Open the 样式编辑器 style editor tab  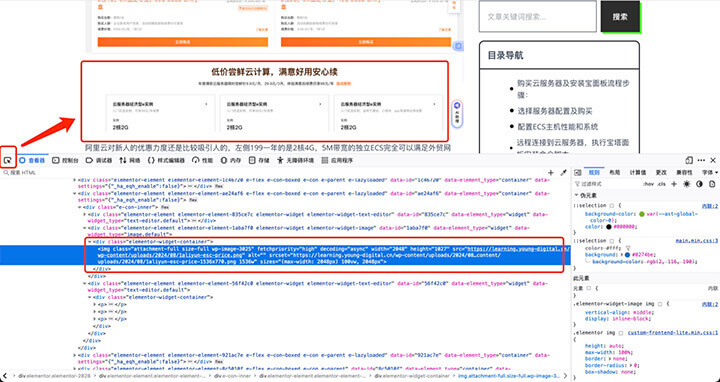pos(166,160)
